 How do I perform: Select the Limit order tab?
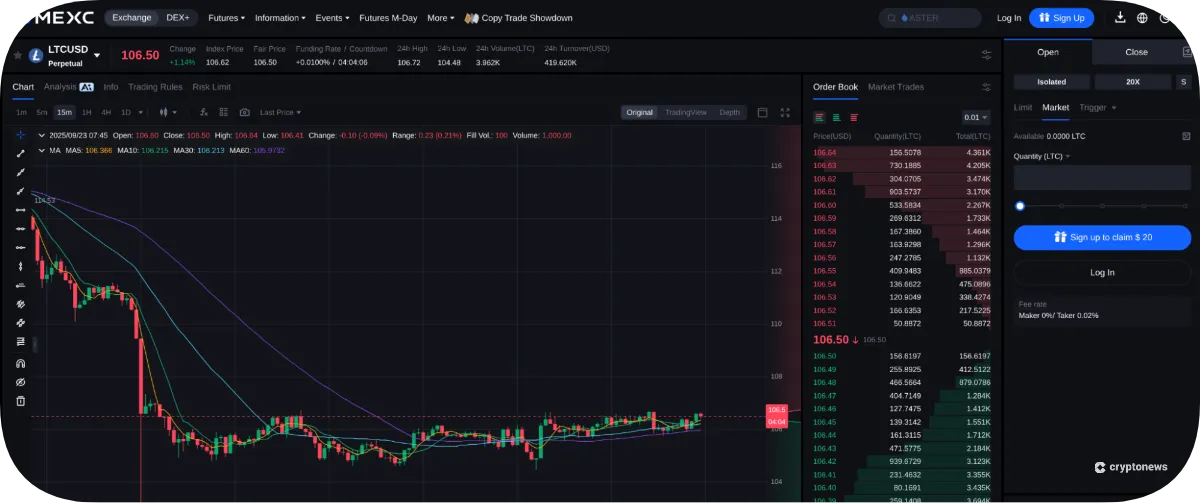coord(1023,107)
